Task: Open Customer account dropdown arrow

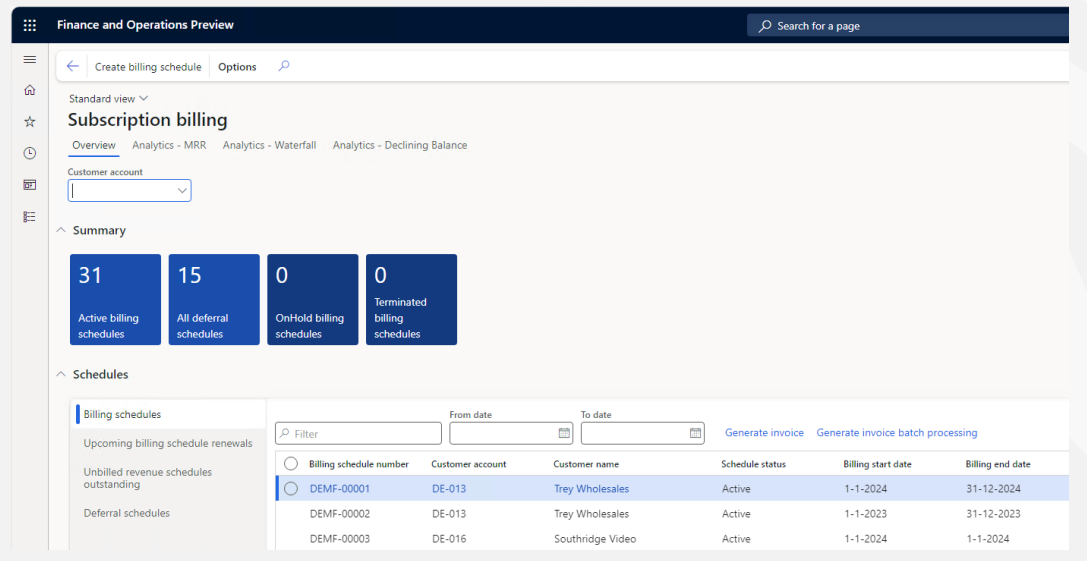Action: (x=182, y=191)
